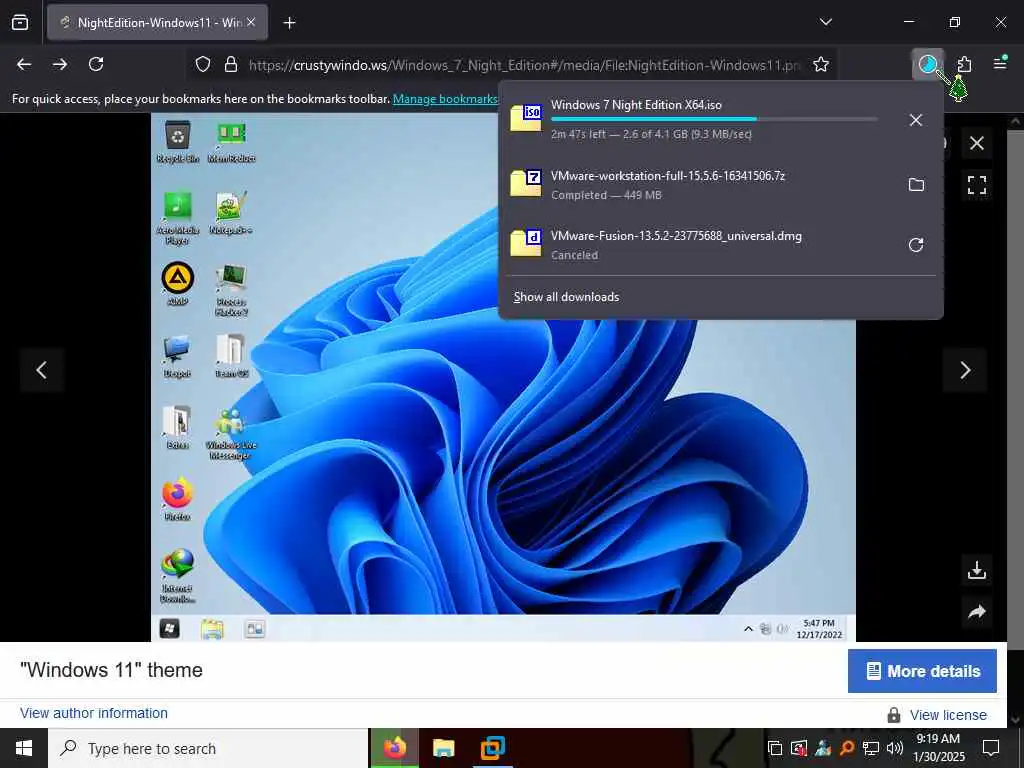The height and width of the screenshot is (768, 1024).
Task: Open folder containing VMware-workstation download
Action: tap(916, 185)
